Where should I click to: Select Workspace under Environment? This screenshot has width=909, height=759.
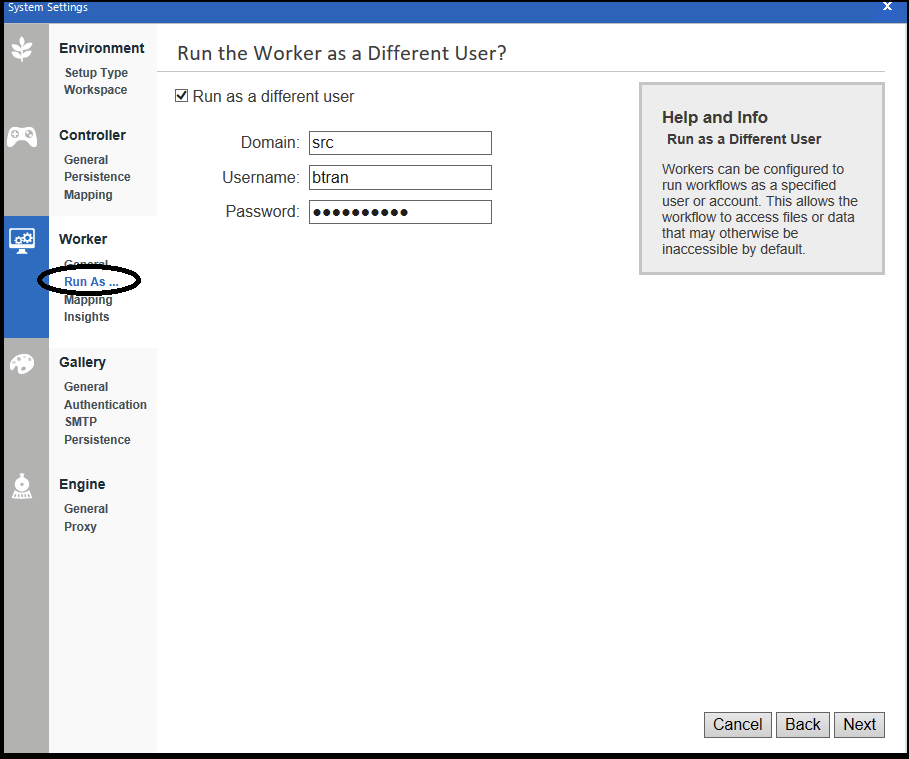click(94, 89)
